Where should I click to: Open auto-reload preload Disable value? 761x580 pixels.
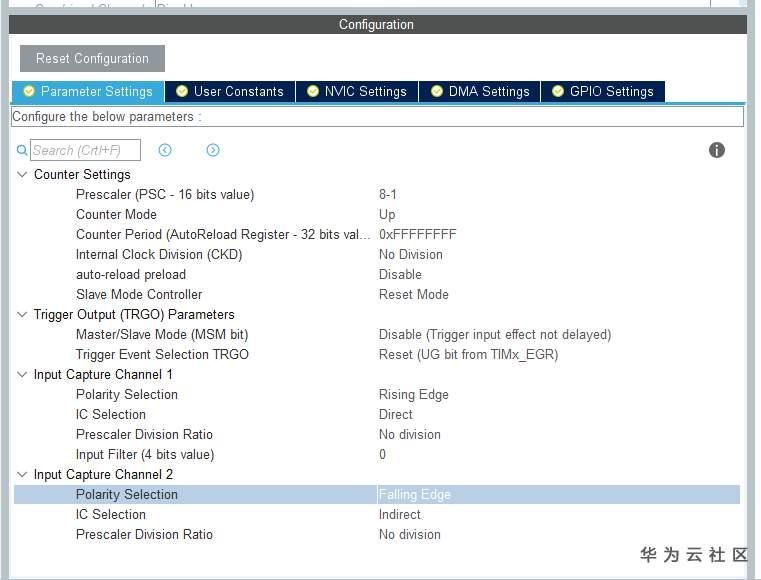[x=400, y=274]
